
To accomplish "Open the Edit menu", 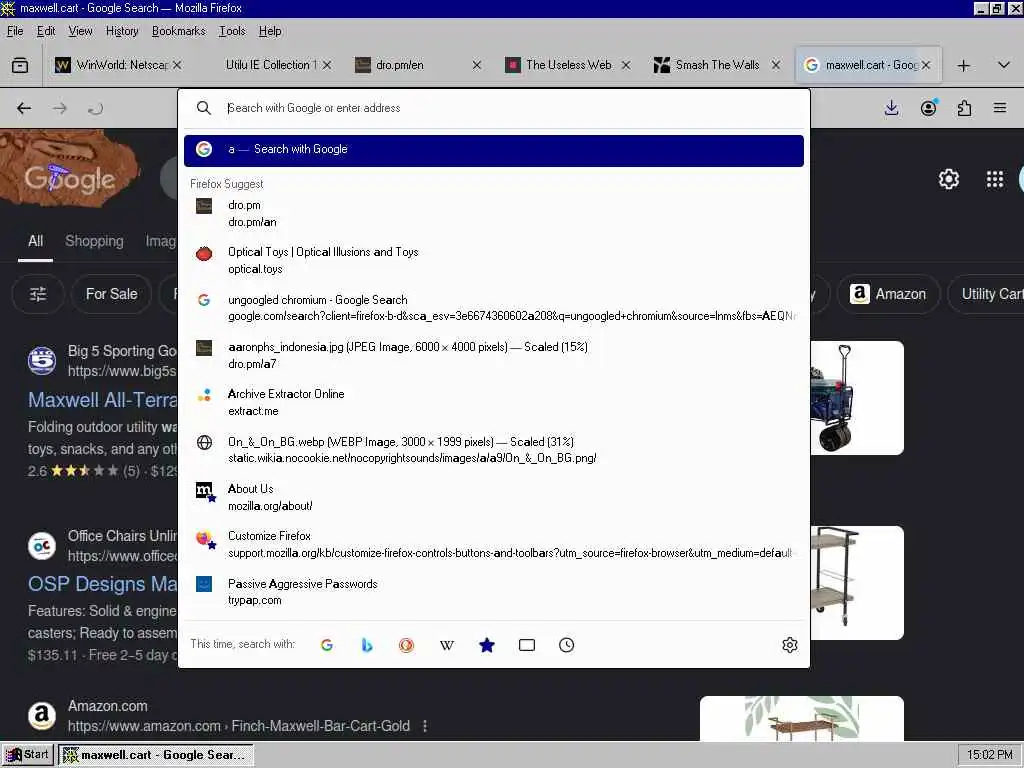I will pyautogui.click(x=46, y=31).
